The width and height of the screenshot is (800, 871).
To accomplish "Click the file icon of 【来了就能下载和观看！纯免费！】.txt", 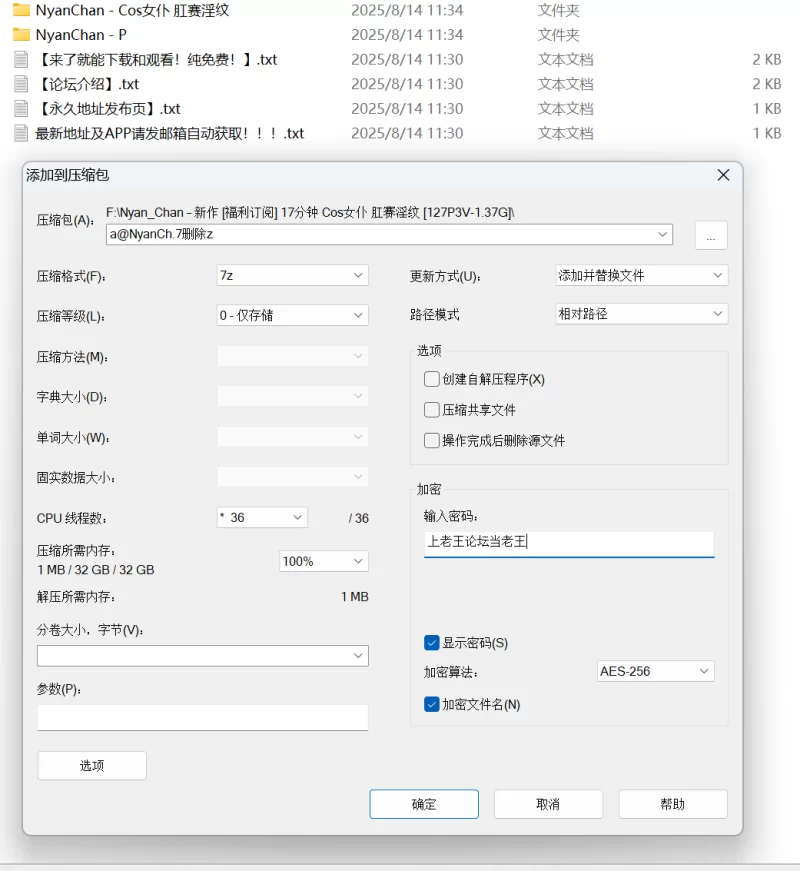I will [x=21, y=59].
